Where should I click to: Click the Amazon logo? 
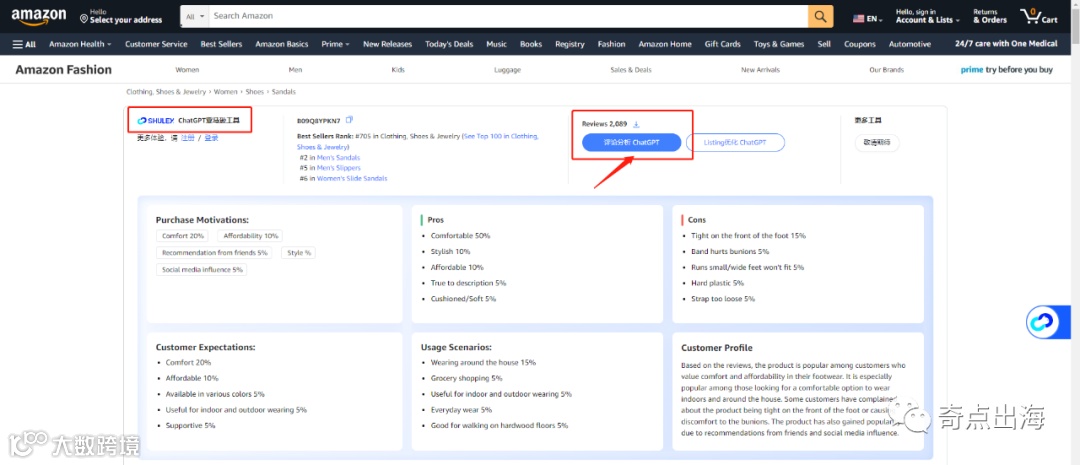click(39, 15)
